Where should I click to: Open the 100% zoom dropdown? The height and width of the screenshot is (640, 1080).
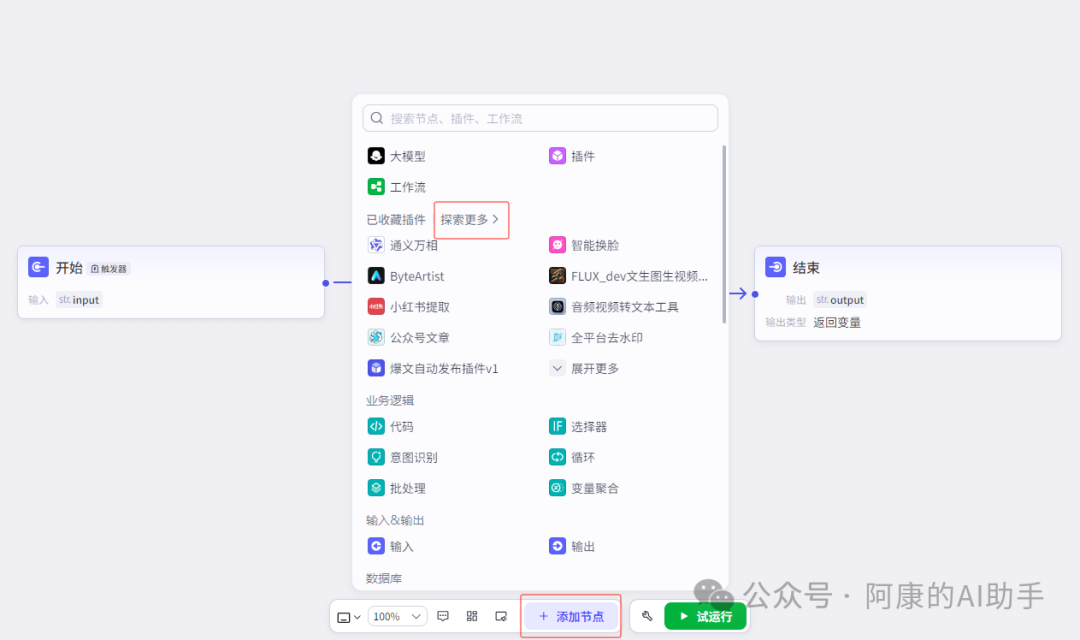397,617
